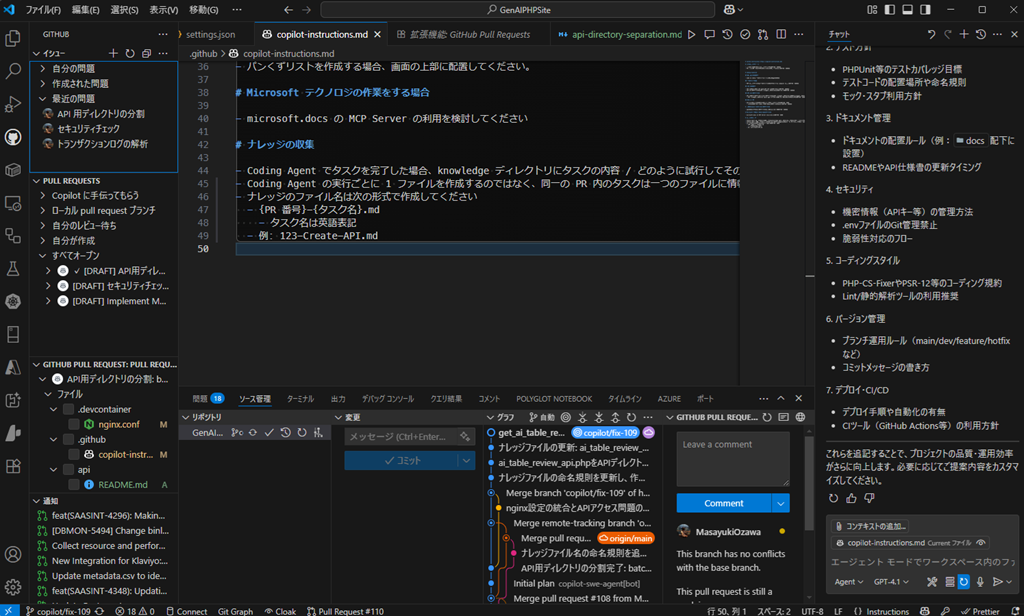Click コンテキストの追加 button in chat
This screenshot has width=1024, height=616.
871,526
